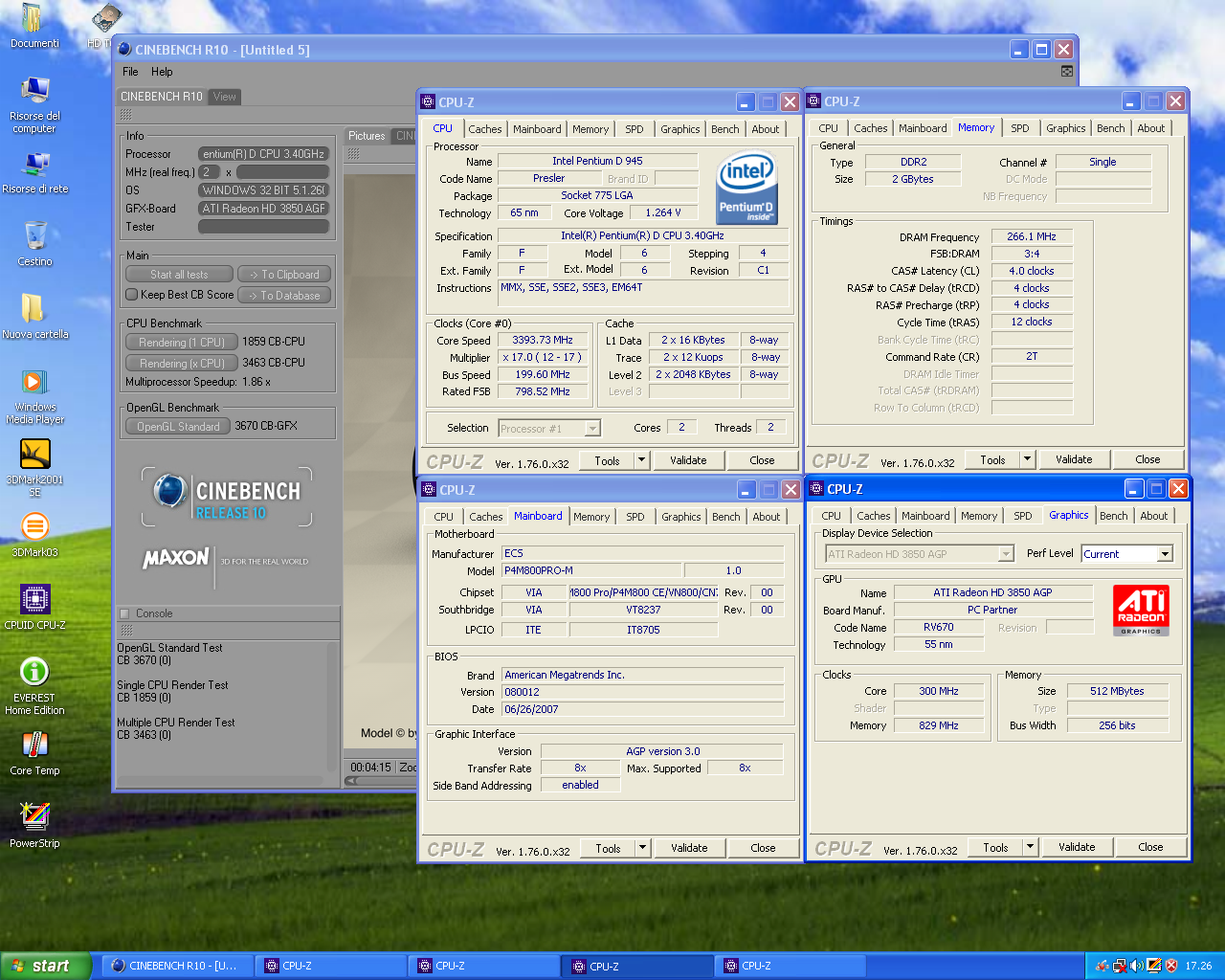Click the volume icon in system tray
The image size is (1225, 980).
pyautogui.click(x=1136, y=966)
